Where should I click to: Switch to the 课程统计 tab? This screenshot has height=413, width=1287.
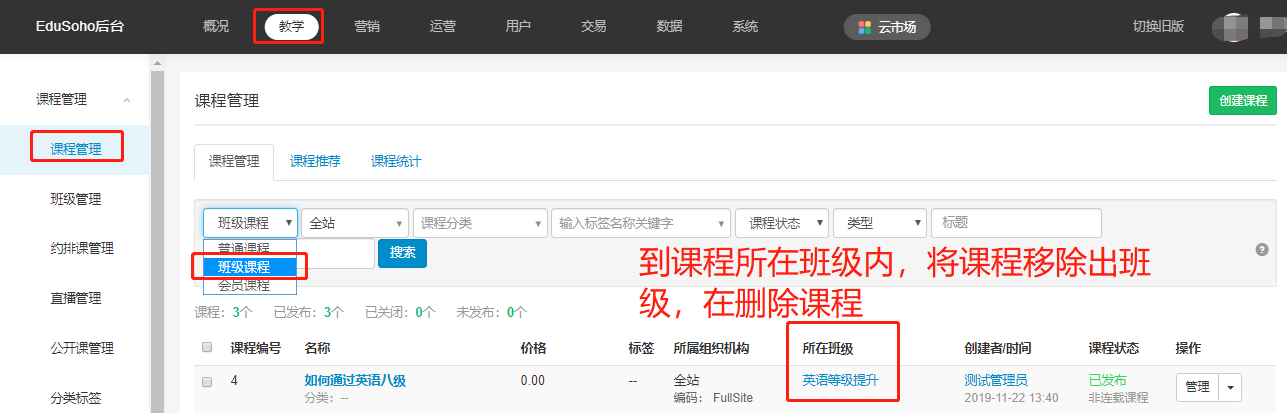pos(396,161)
